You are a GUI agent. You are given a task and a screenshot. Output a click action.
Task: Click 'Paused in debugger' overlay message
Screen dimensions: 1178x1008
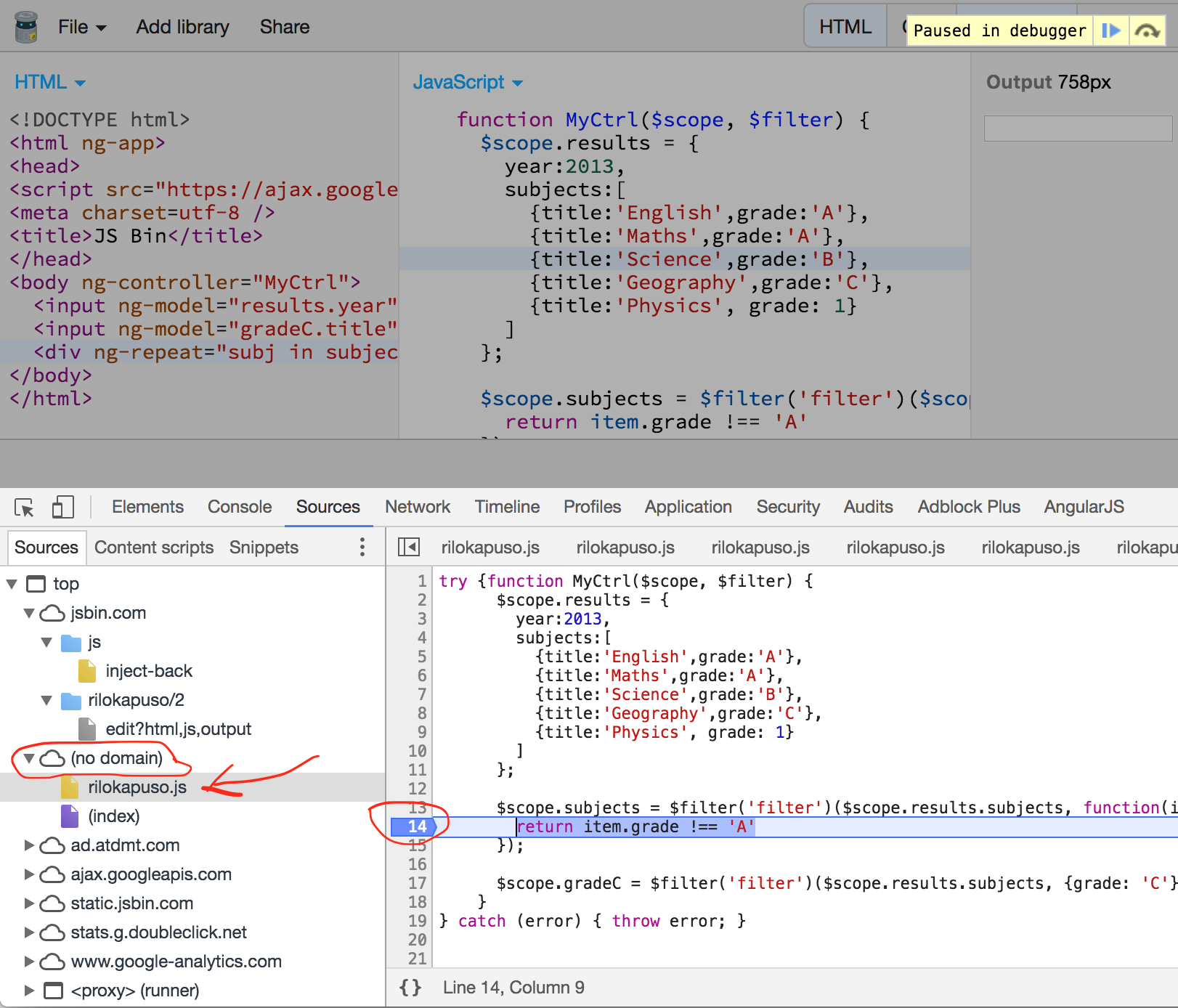[999, 31]
